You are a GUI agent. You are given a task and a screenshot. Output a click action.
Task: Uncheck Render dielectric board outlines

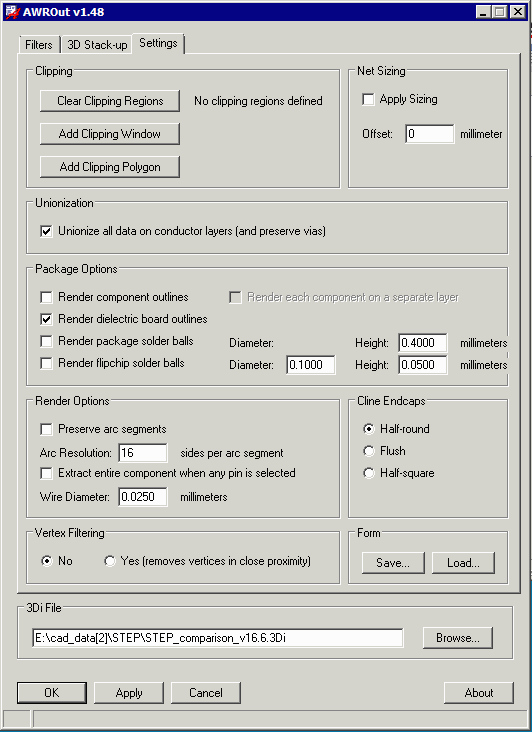pos(46,319)
